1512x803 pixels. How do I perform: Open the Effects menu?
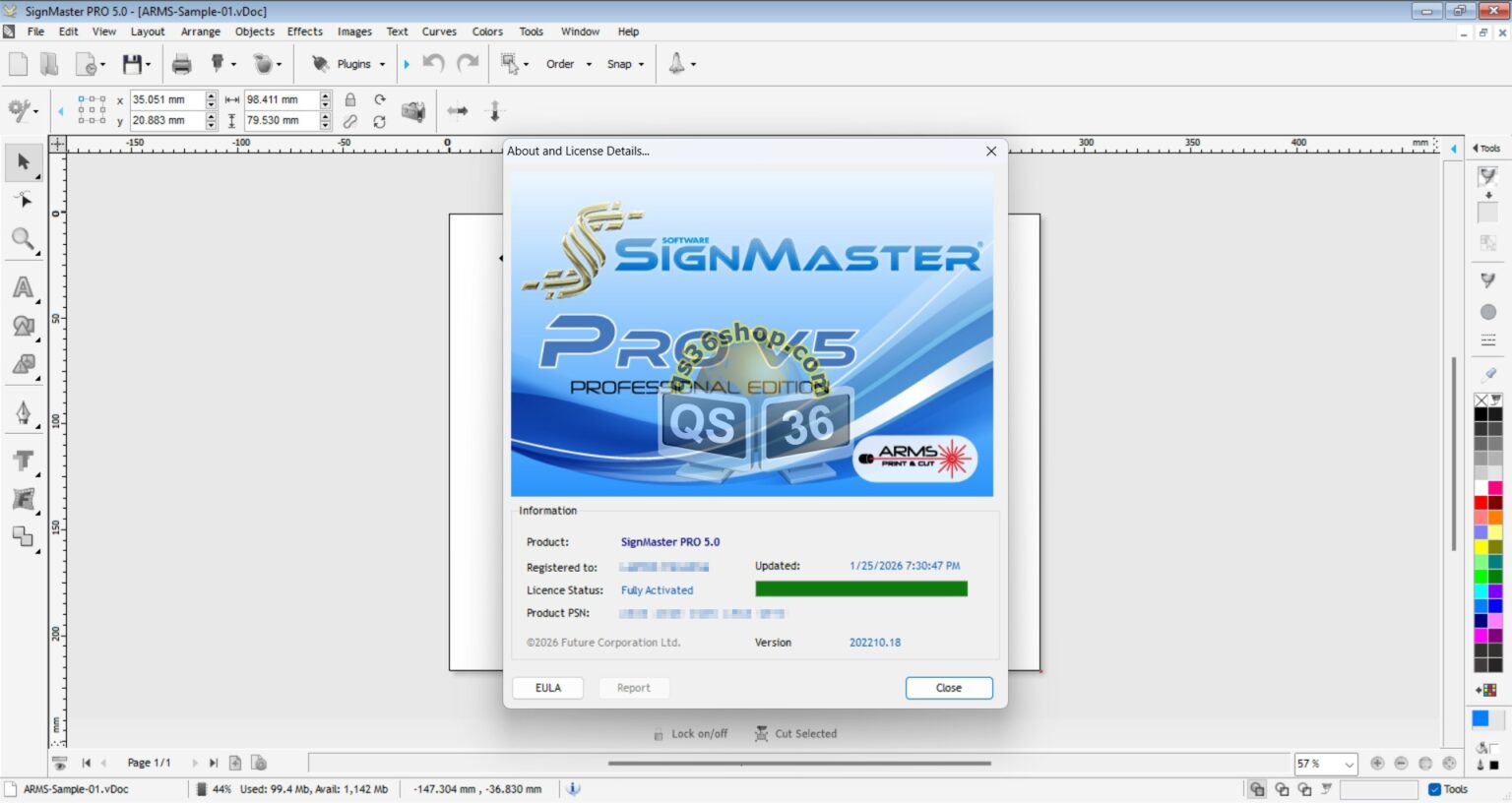tap(304, 31)
